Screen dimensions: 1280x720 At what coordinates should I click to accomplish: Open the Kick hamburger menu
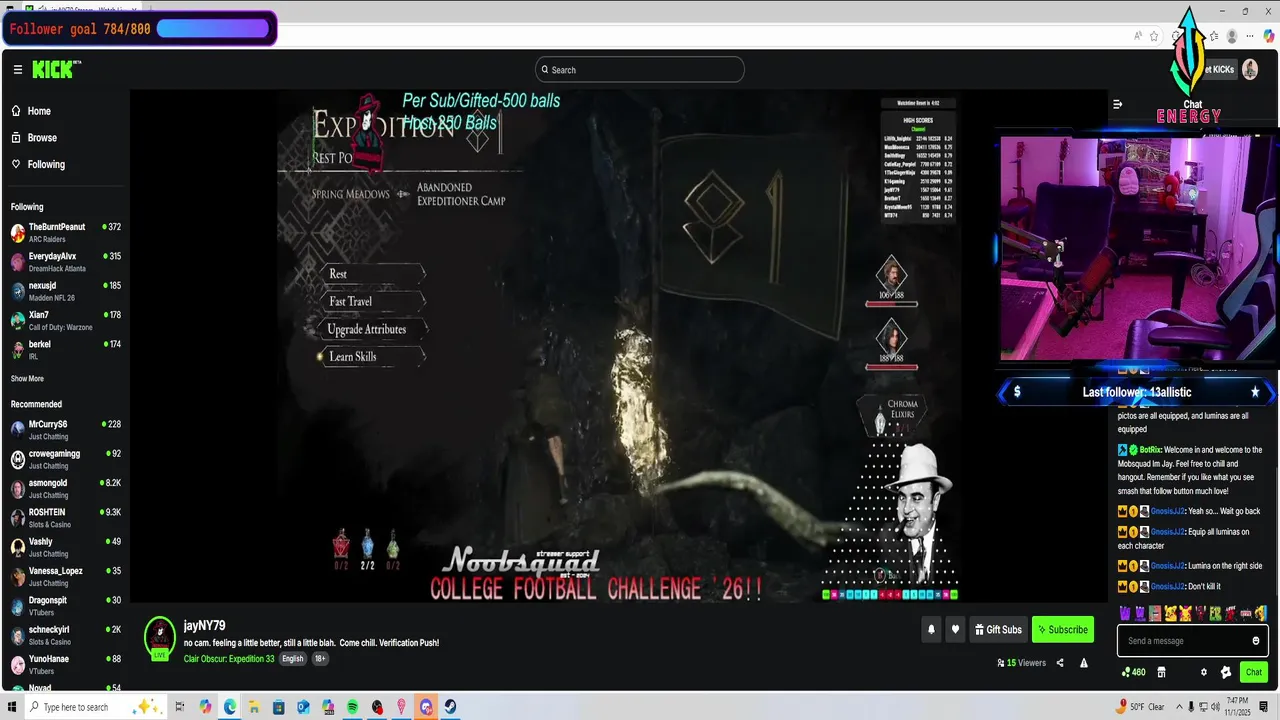18,70
